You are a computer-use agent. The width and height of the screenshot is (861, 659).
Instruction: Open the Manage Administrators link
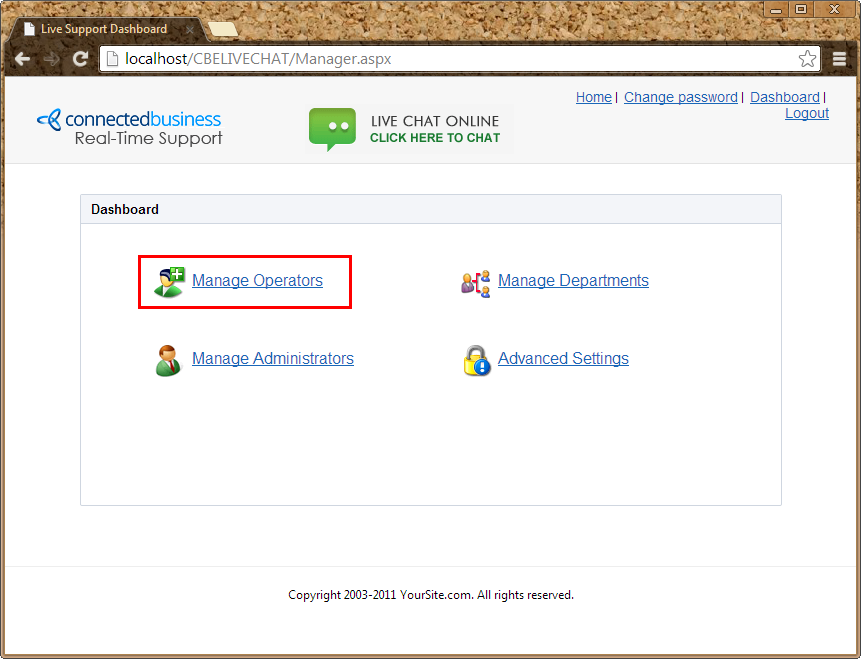click(x=272, y=359)
